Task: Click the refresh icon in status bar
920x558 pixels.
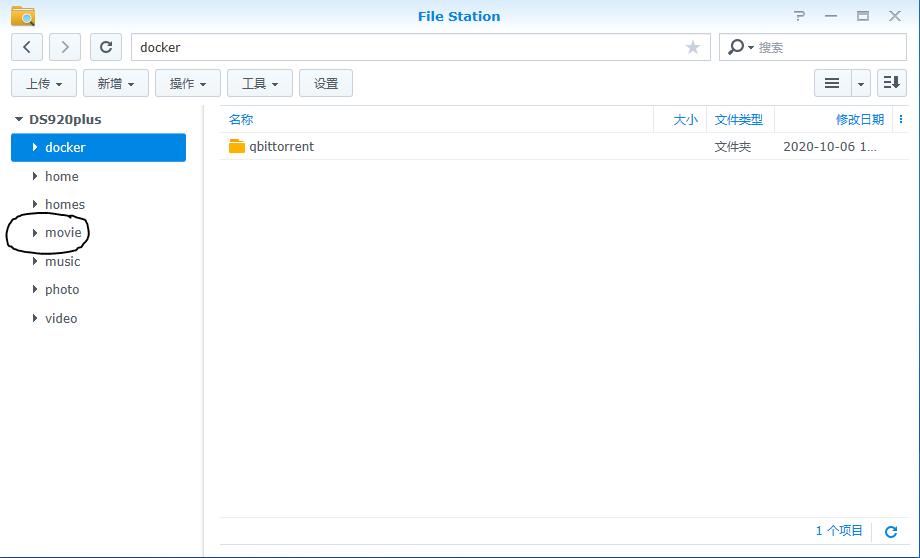Action: tap(891, 532)
